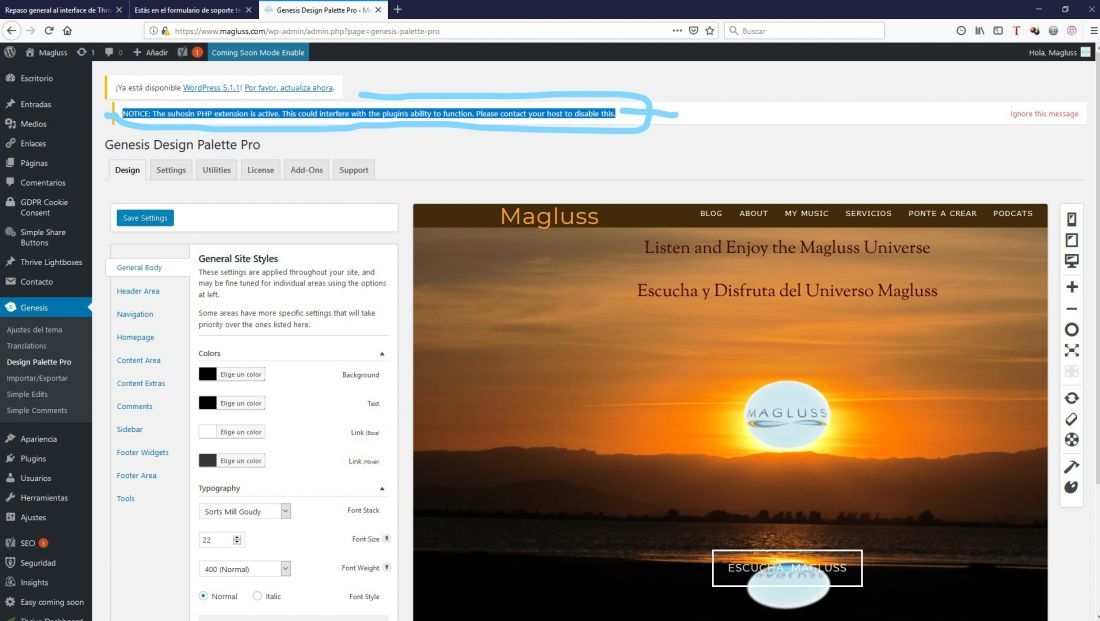The height and width of the screenshot is (621, 1100).
Task: Click the palette icon in preview toolbar
Action: tap(1071, 487)
